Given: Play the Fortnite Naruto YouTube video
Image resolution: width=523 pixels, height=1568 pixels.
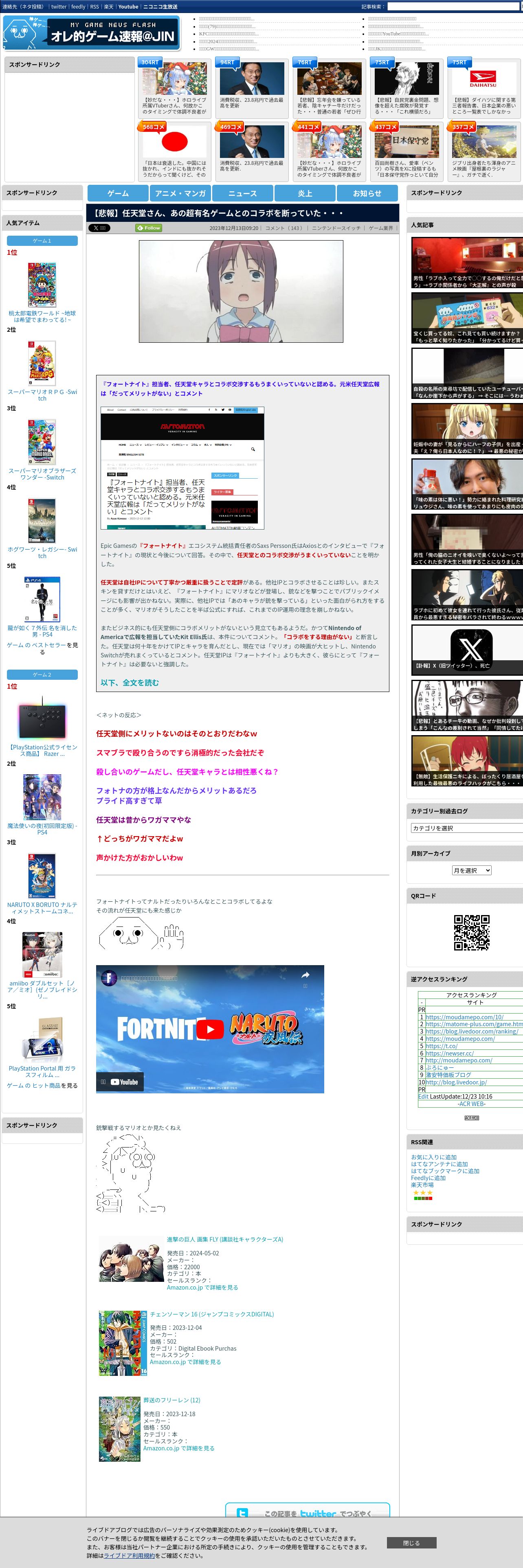Looking at the screenshot, I should point(210,1029).
